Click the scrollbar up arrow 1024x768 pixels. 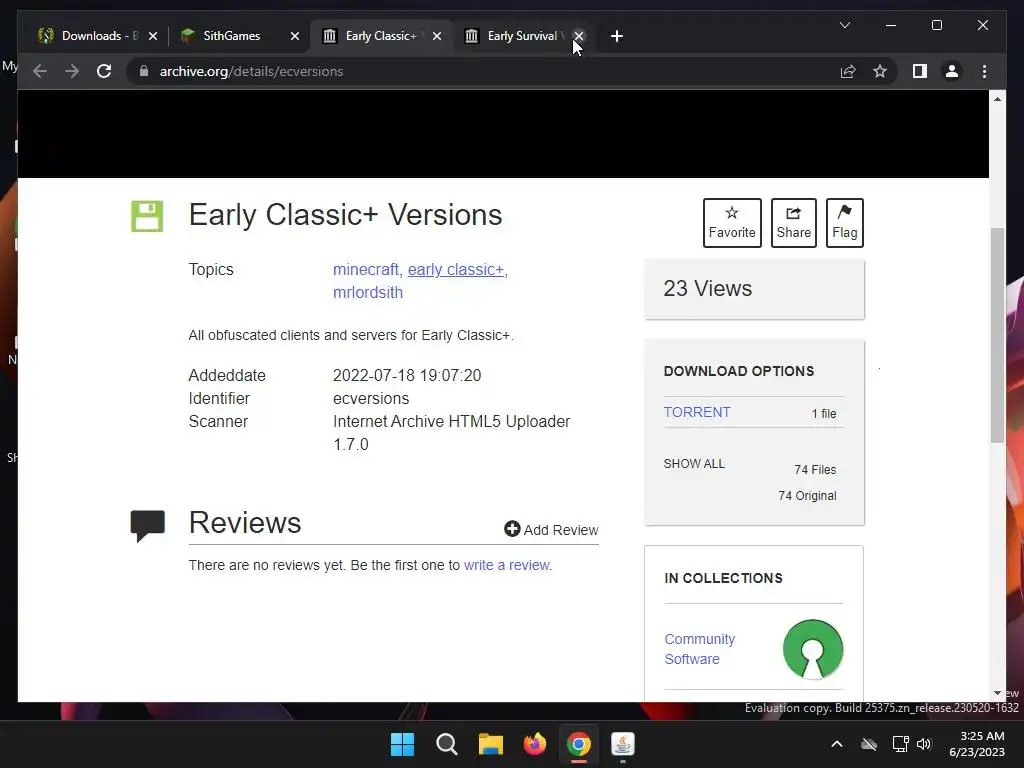coord(997,99)
